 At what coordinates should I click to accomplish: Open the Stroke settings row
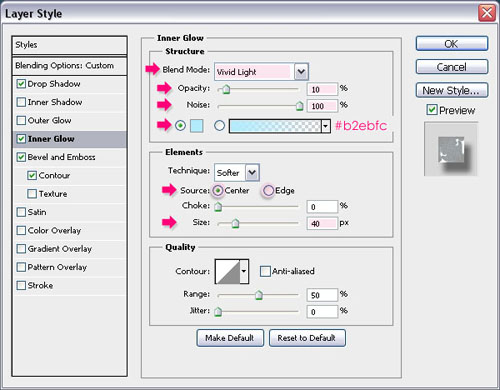pos(69,285)
